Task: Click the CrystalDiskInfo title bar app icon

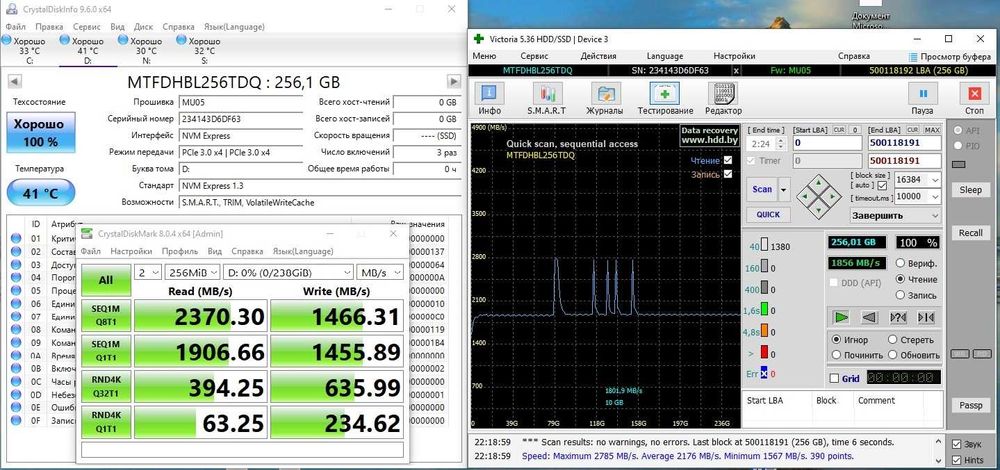Action: [11, 9]
